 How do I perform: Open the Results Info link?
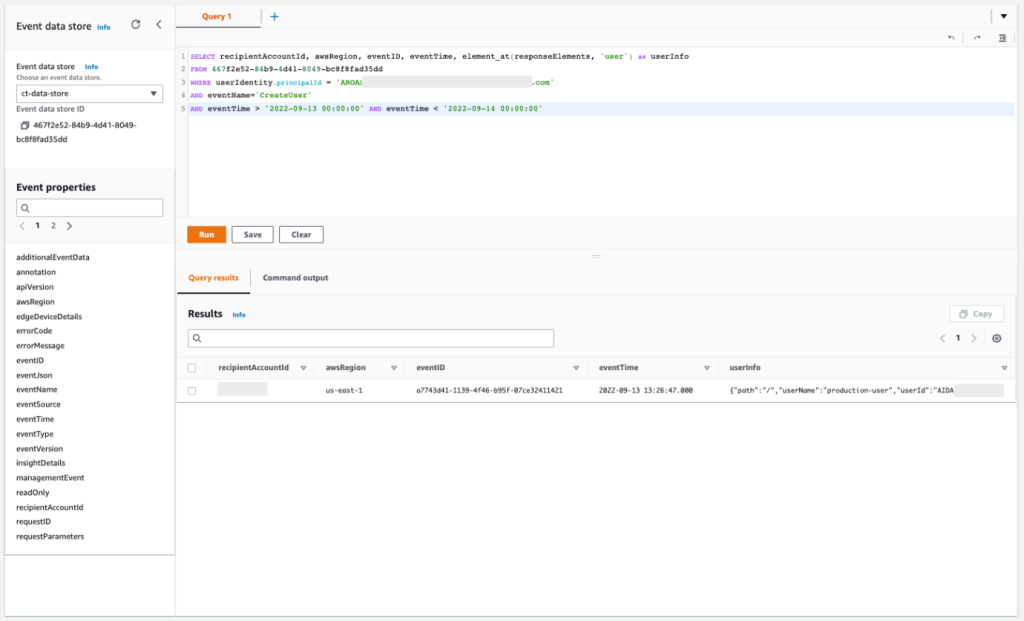pyautogui.click(x=239, y=313)
